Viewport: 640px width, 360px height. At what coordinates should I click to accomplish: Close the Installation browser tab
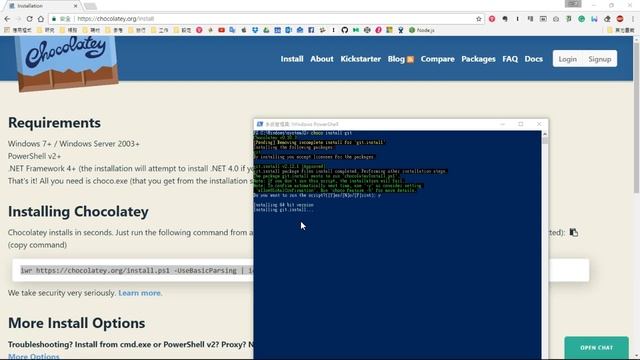(x=76, y=6)
